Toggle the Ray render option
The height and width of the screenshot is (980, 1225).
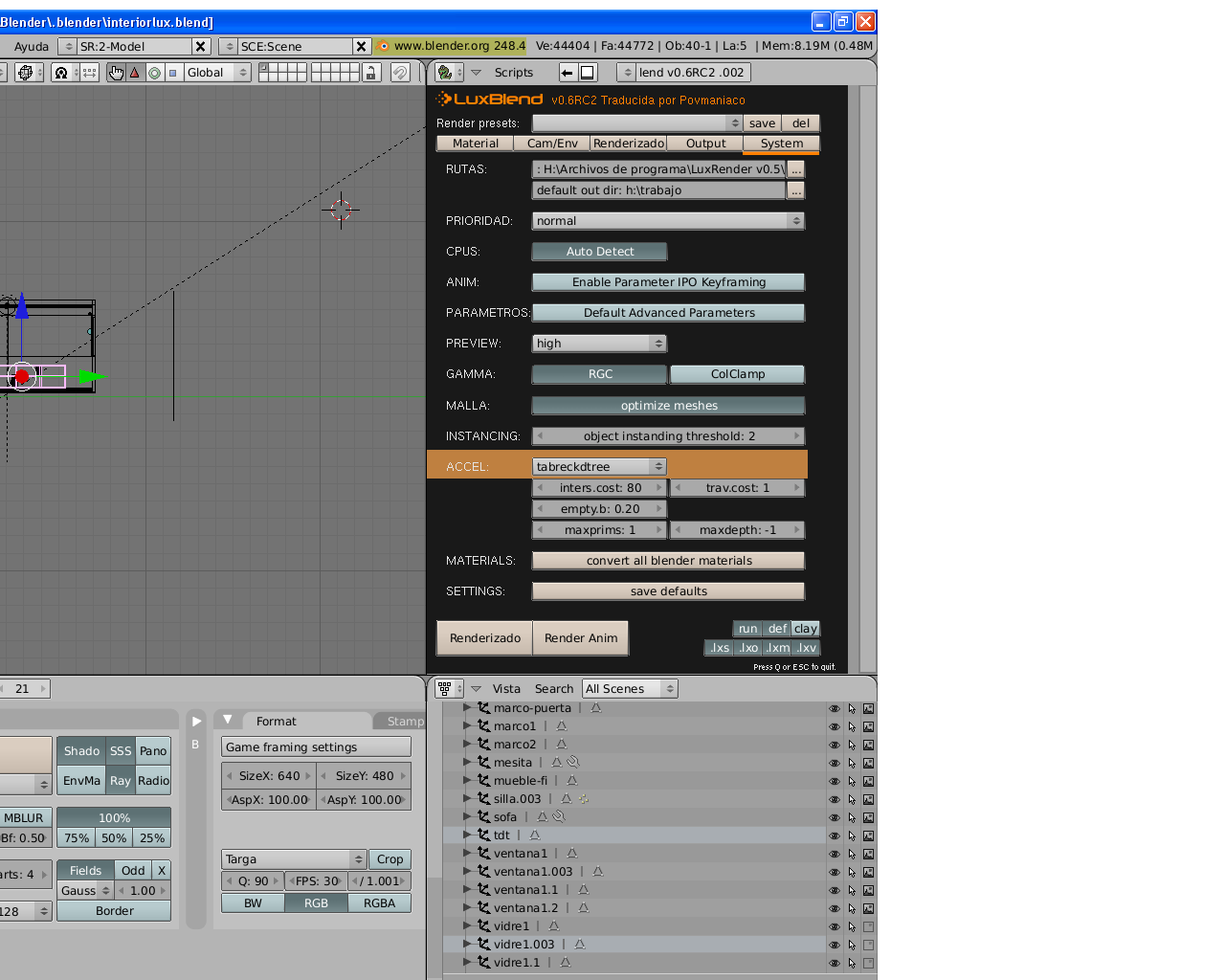pyautogui.click(x=121, y=781)
